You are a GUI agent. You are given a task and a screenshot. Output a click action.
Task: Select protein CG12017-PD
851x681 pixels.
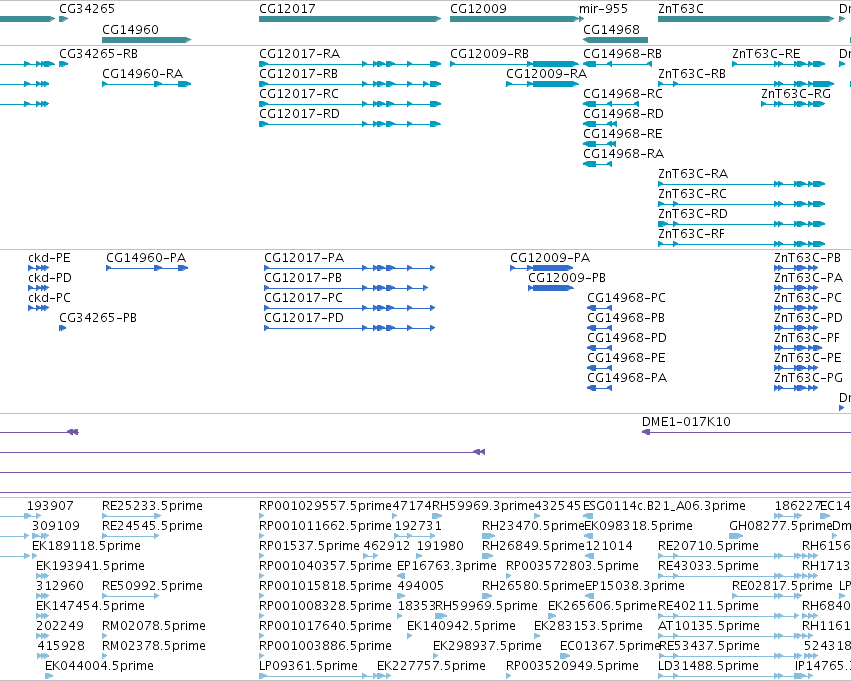(304, 319)
